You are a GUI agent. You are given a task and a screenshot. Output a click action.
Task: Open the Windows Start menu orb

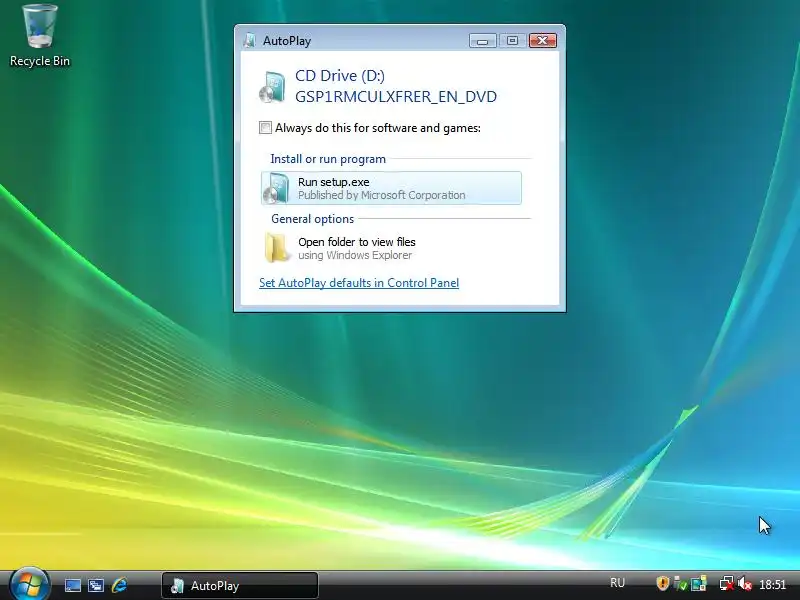29,584
